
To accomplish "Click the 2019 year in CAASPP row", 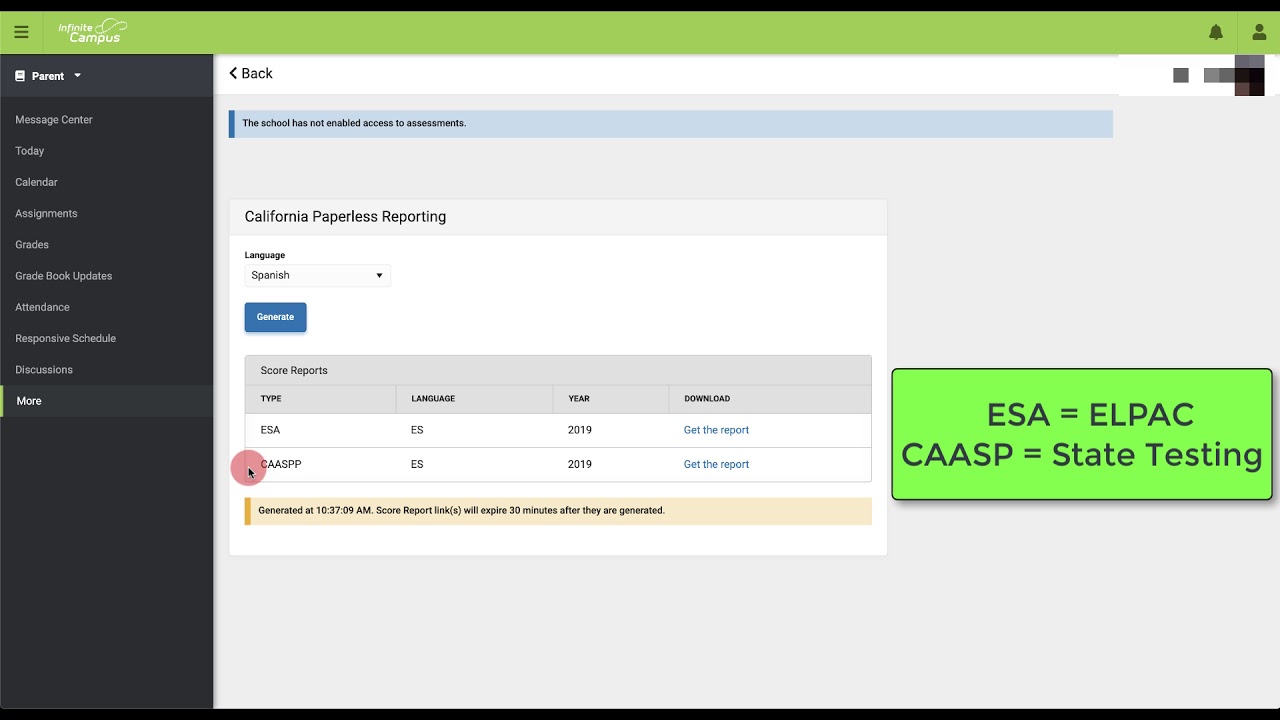I will (x=580, y=464).
